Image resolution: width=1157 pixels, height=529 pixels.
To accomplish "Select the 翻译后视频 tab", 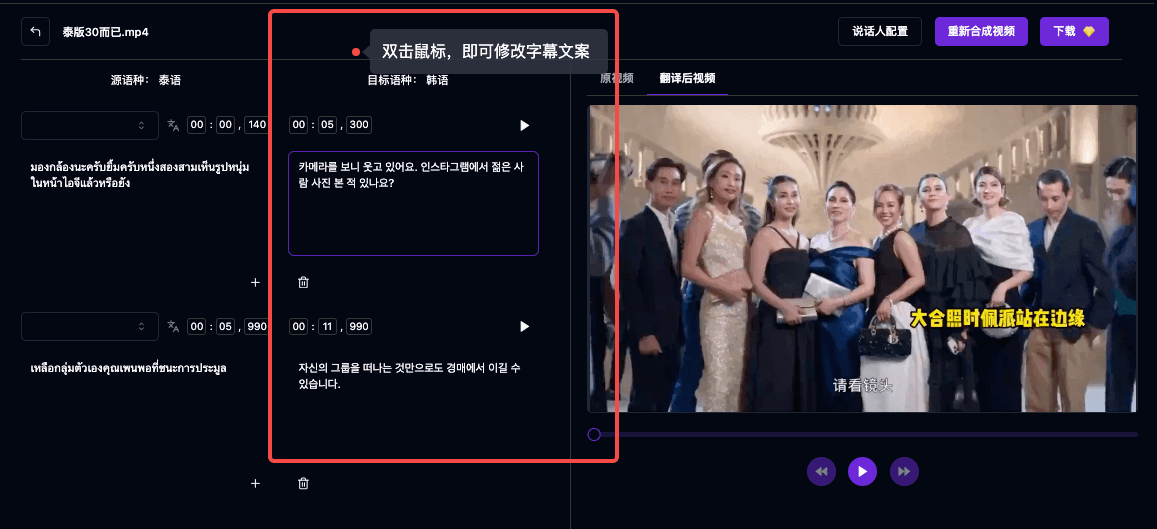I will [x=687, y=78].
